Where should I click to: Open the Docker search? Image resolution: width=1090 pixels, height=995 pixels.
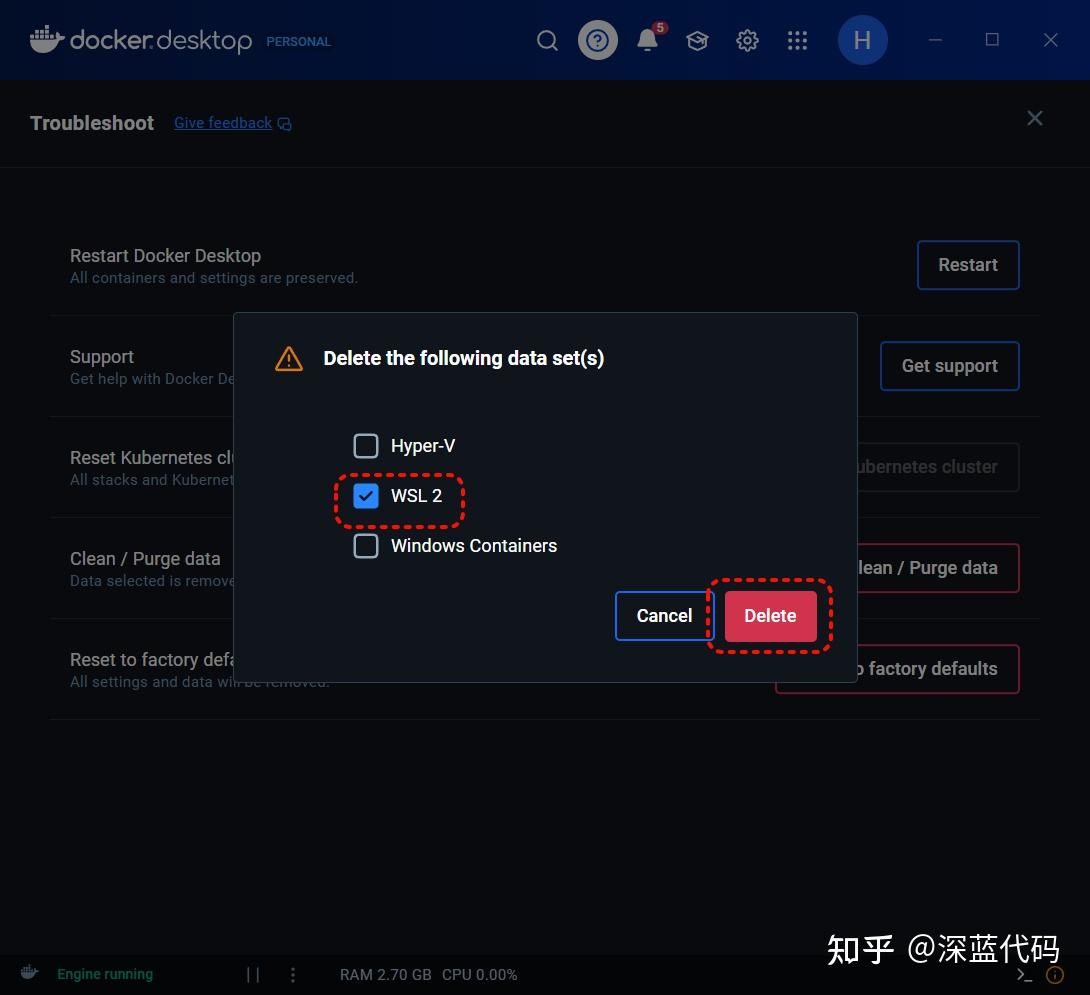[x=546, y=40]
